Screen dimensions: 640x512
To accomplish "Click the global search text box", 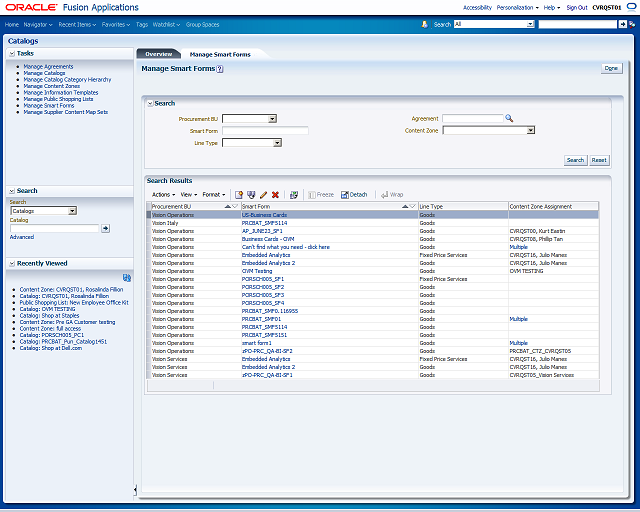I will click(577, 24).
